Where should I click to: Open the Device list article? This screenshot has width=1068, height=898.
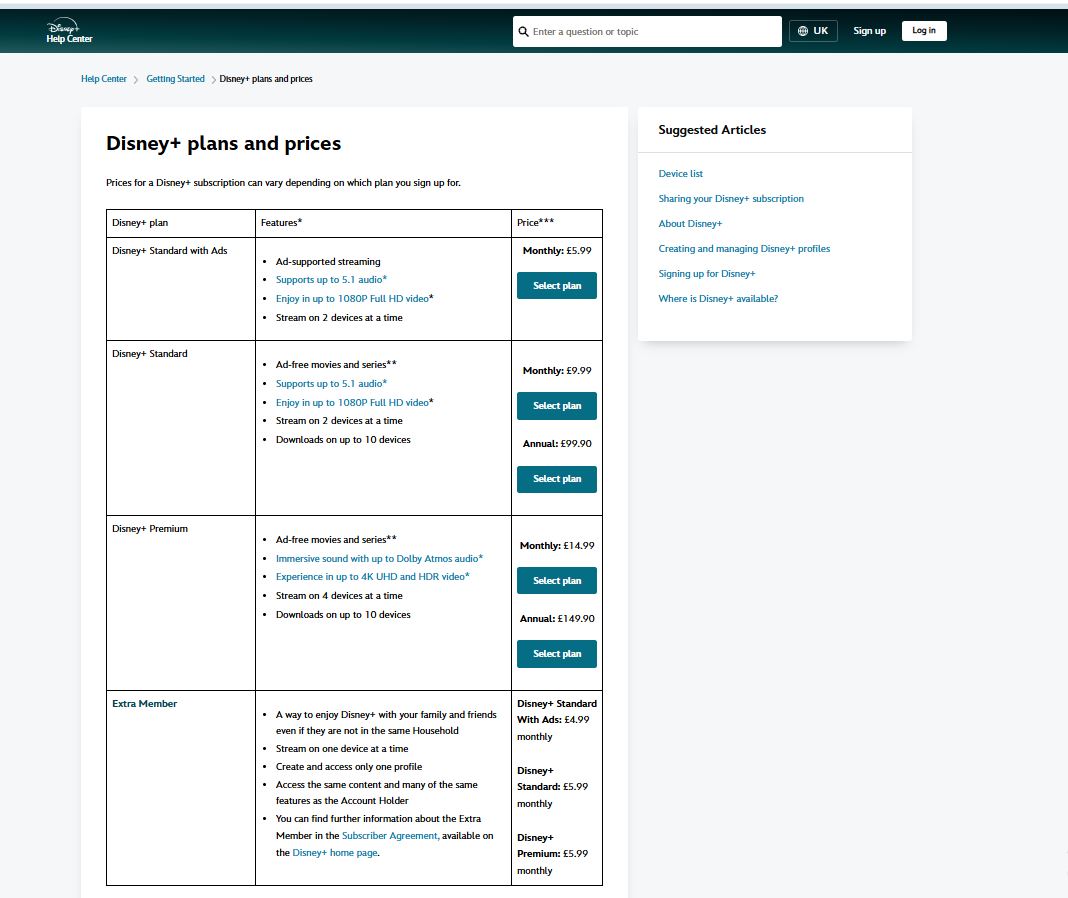click(x=680, y=174)
